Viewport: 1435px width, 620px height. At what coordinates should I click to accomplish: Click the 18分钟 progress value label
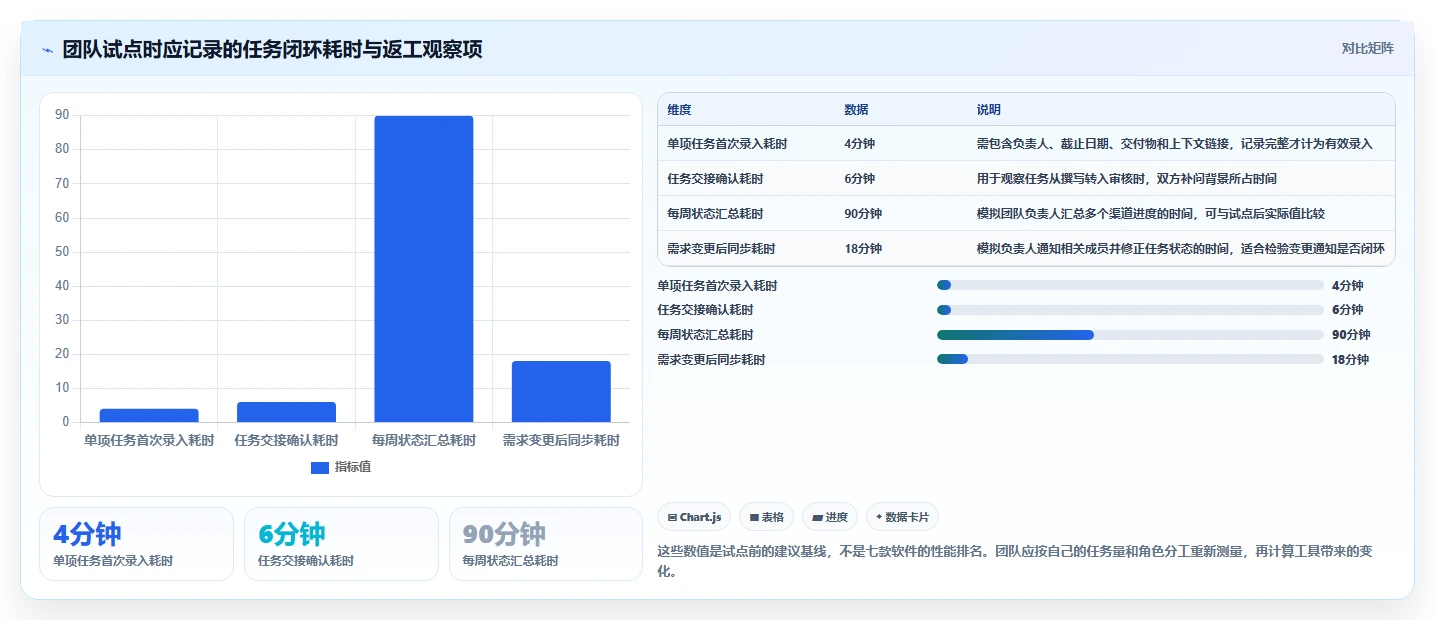click(1350, 360)
